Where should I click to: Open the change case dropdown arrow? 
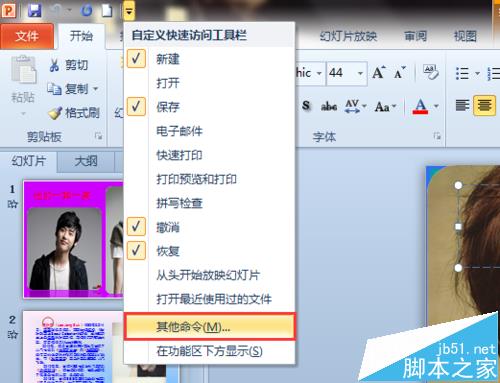(x=394, y=107)
